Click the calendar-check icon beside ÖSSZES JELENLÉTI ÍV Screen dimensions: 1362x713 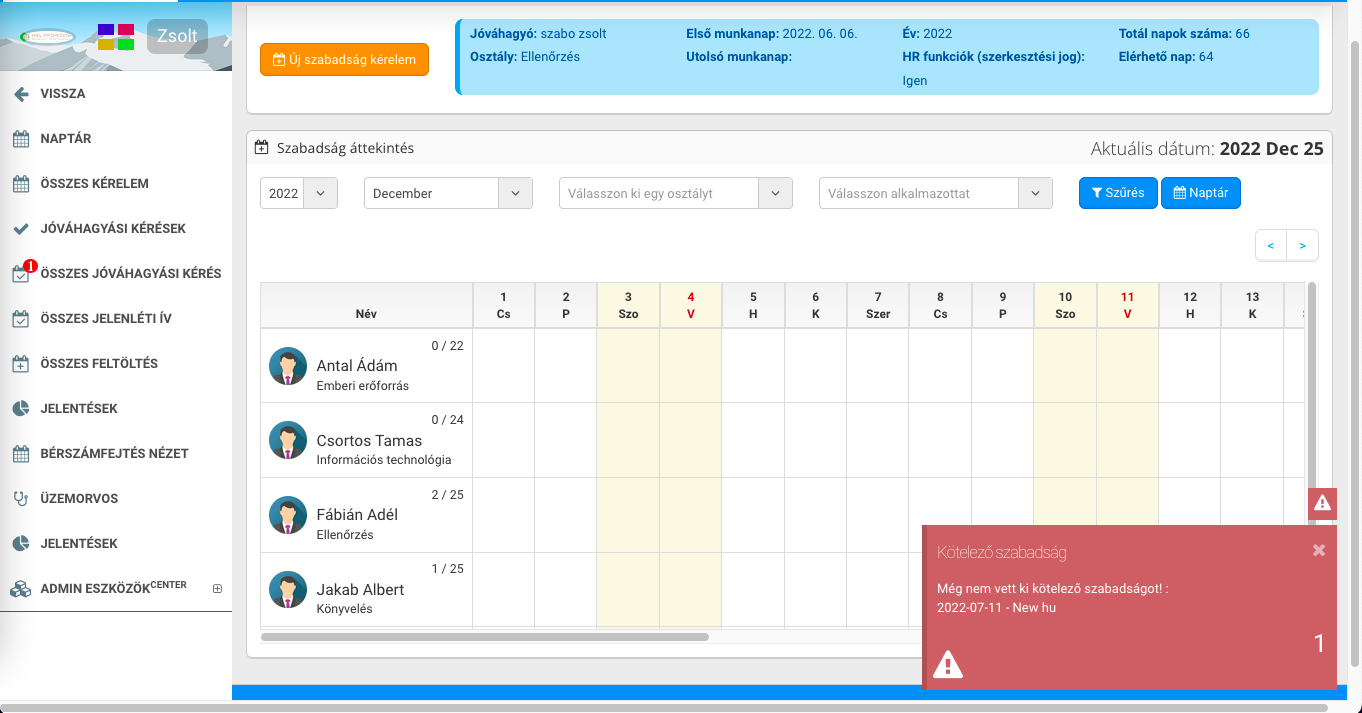(x=20, y=319)
